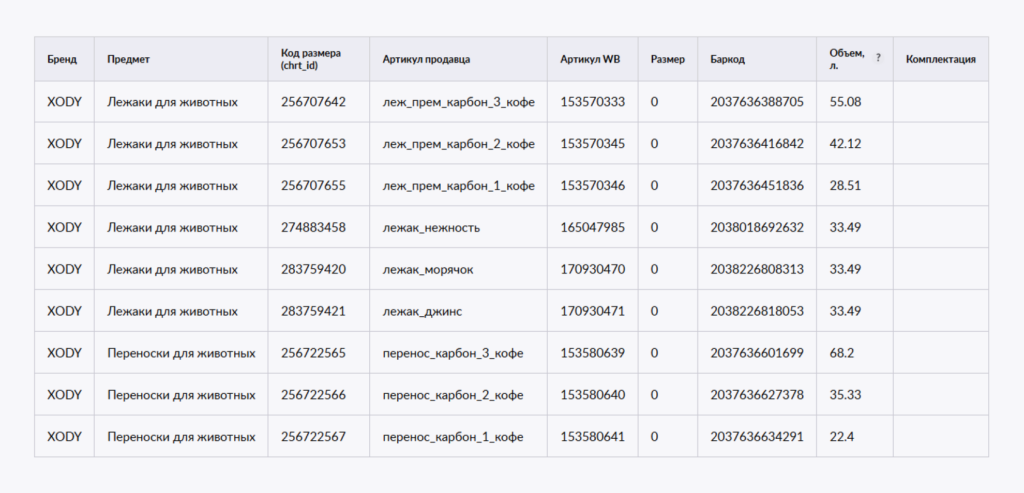Select the Баркод column header
Viewport: 1024px width, 493px height.
pyautogui.click(x=728, y=60)
